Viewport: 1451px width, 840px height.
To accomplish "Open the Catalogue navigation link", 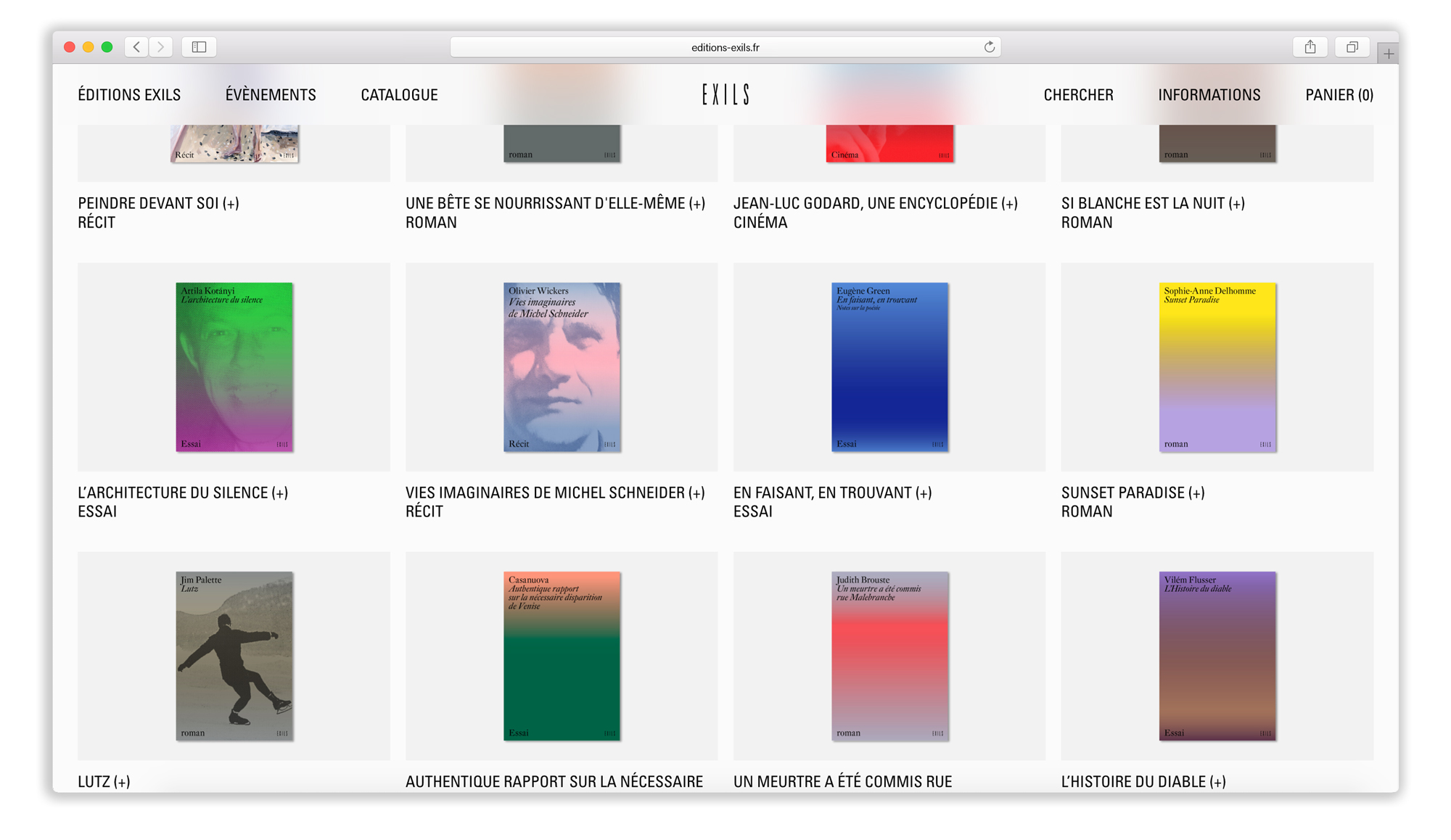I will click(x=399, y=95).
